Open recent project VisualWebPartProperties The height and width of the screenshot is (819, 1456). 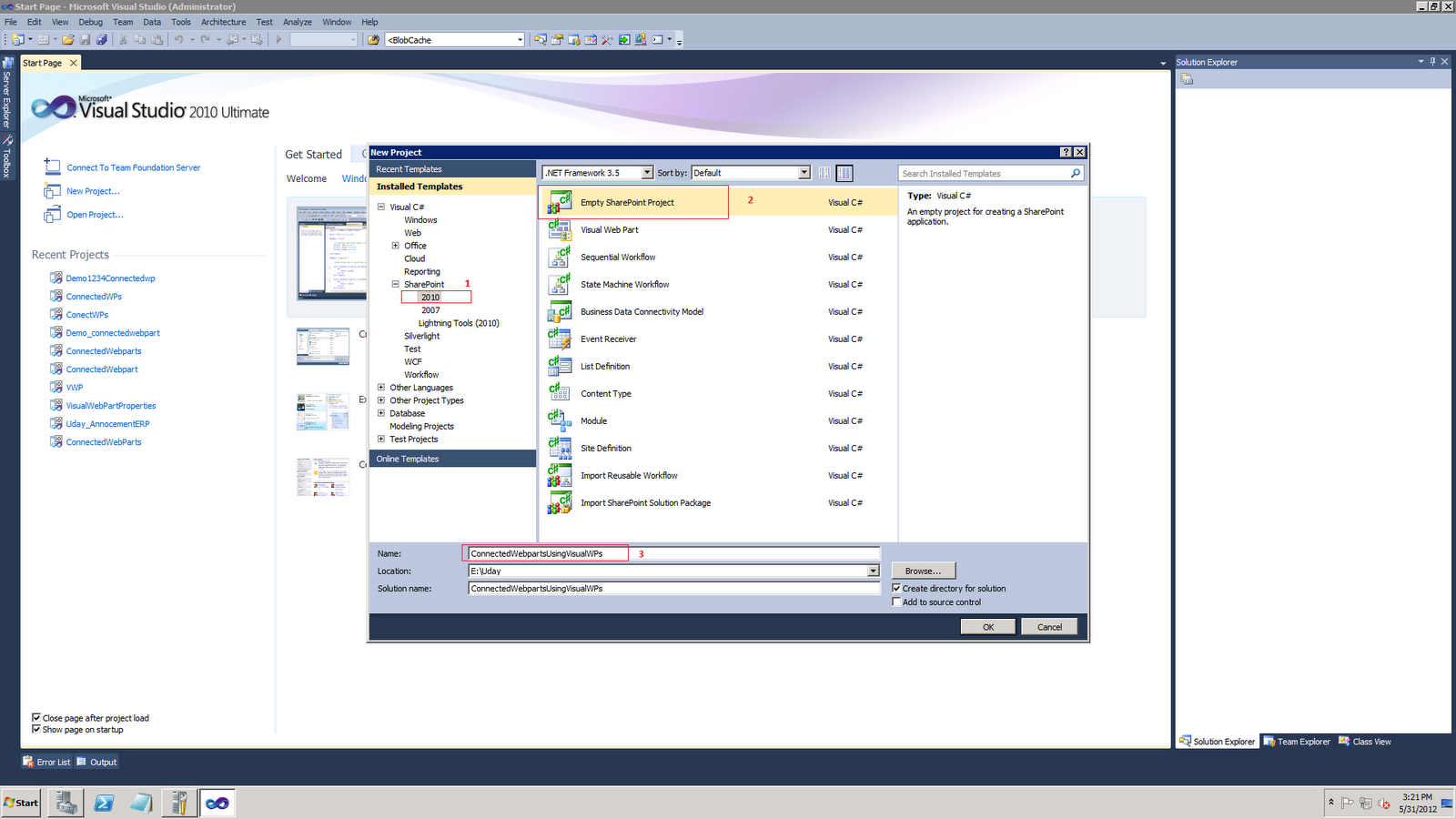111,406
